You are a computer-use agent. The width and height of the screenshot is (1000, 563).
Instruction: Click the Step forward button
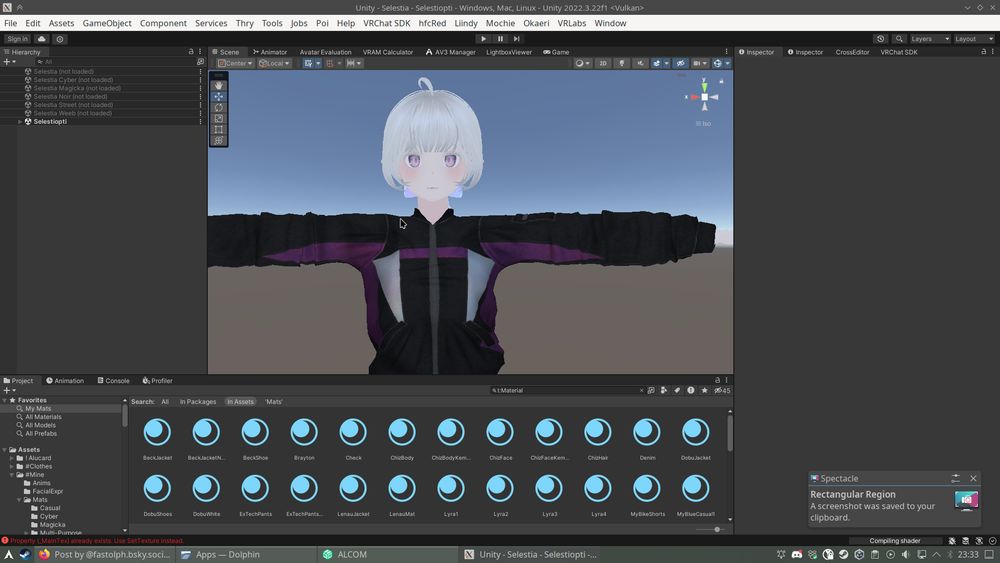coord(517,39)
